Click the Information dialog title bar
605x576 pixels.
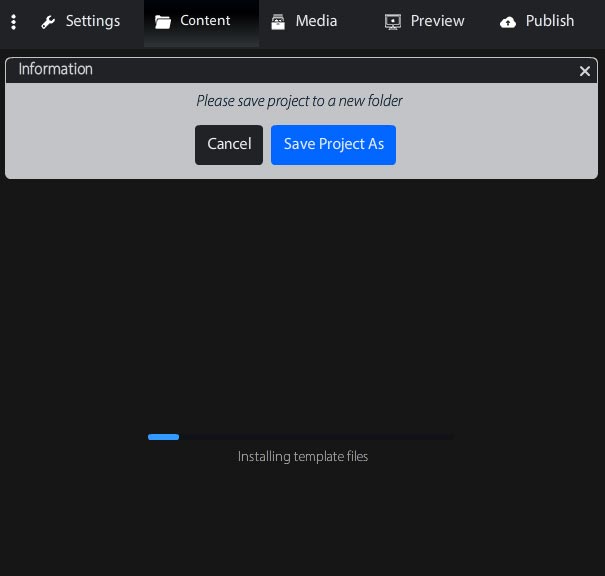click(x=300, y=70)
